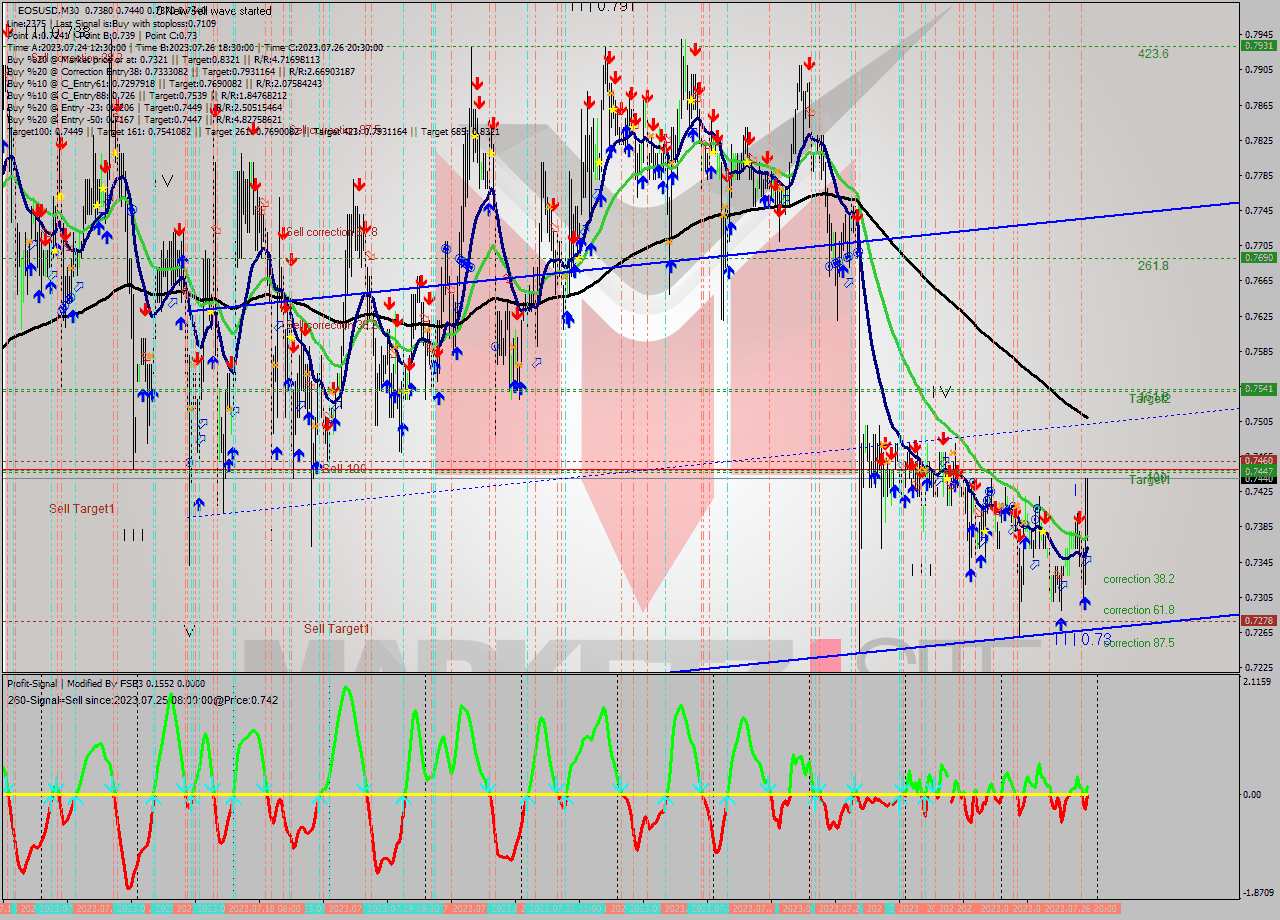
Task: Click the 2023.07.26 20:00 time label
Action: pyautogui.click(x=1081, y=908)
